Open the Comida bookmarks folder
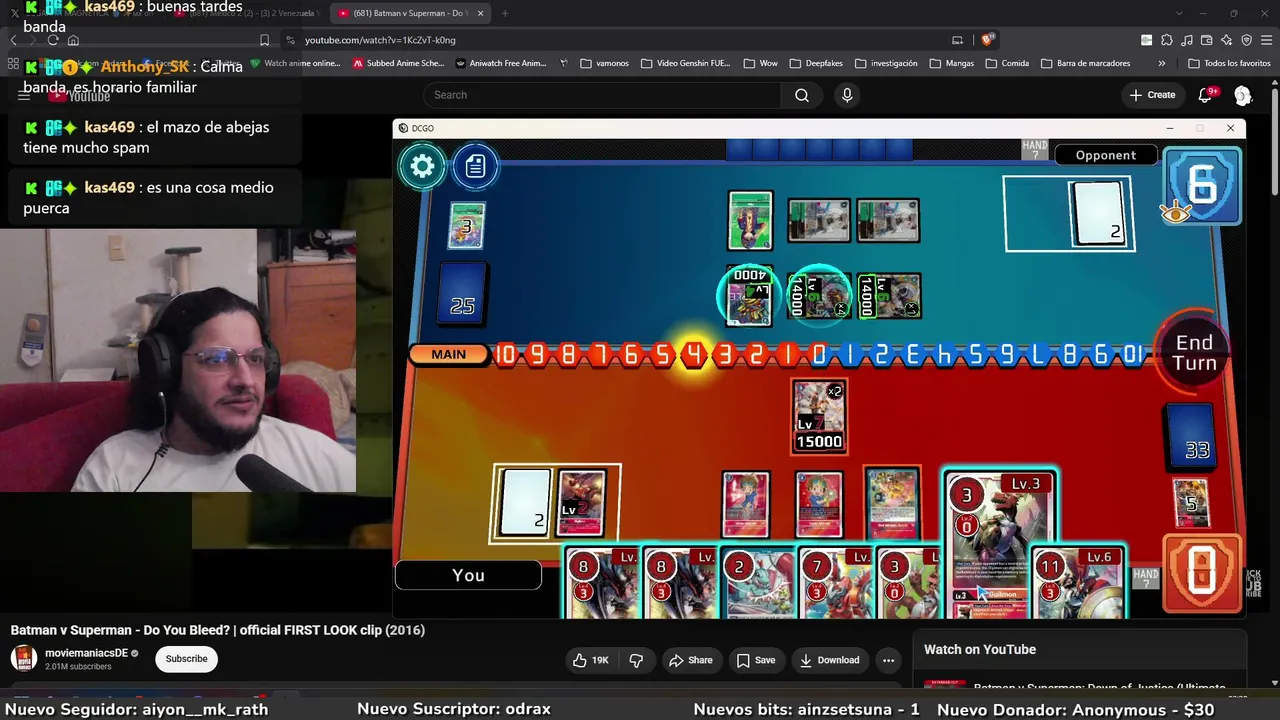Image resolution: width=1280 pixels, height=720 pixels. [1007, 63]
